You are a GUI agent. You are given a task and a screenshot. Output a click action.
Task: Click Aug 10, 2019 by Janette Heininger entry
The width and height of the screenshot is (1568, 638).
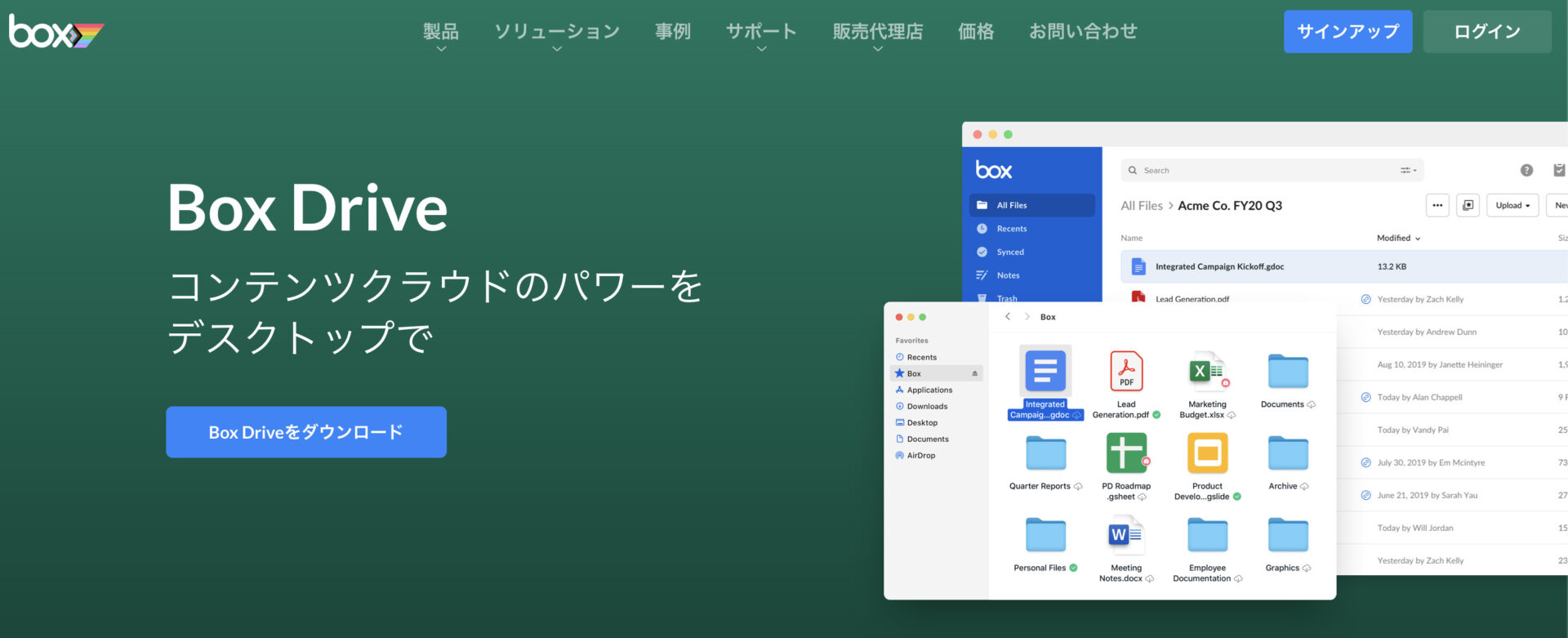(1440, 365)
